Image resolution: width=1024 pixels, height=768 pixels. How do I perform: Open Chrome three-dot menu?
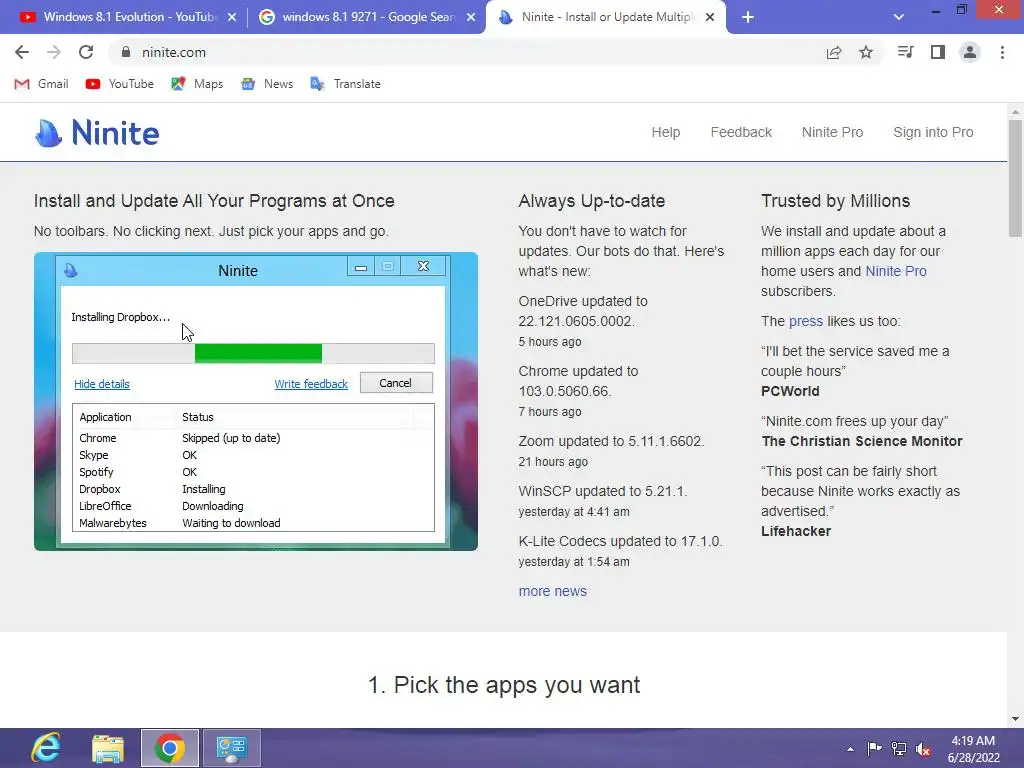(x=1002, y=52)
